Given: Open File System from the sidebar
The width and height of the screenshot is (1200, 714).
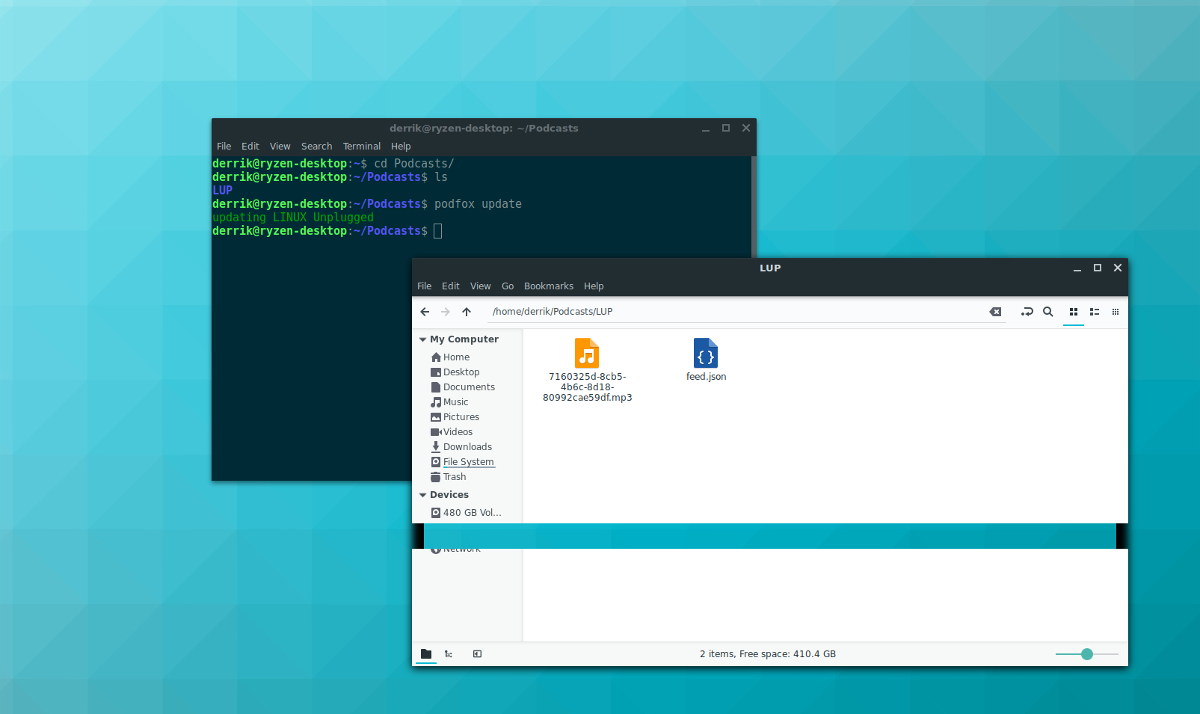Looking at the screenshot, I should [x=468, y=461].
